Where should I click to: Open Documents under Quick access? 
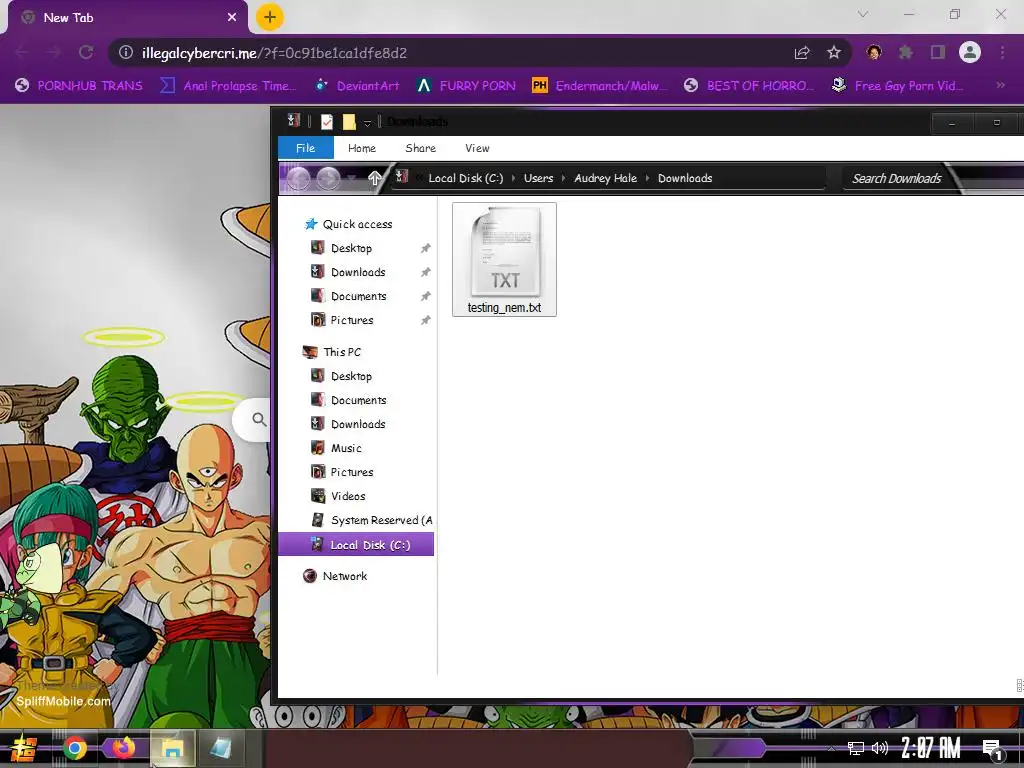point(359,296)
